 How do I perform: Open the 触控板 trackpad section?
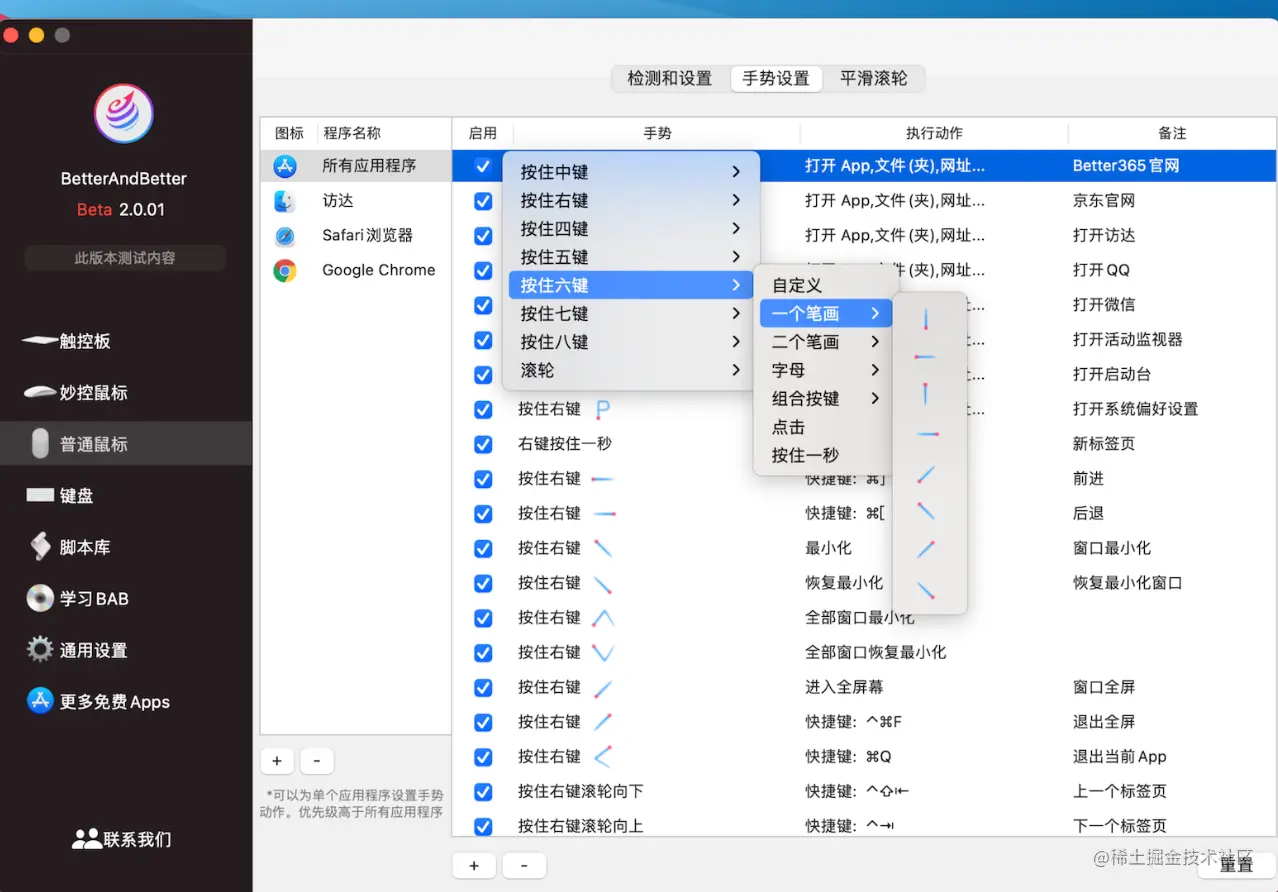(x=126, y=341)
